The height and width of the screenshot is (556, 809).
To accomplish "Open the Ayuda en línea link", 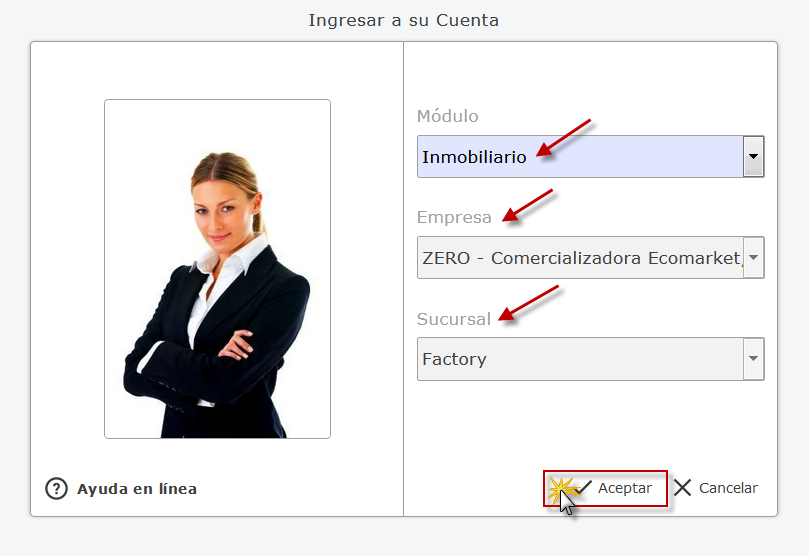I will click(x=137, y=489).
